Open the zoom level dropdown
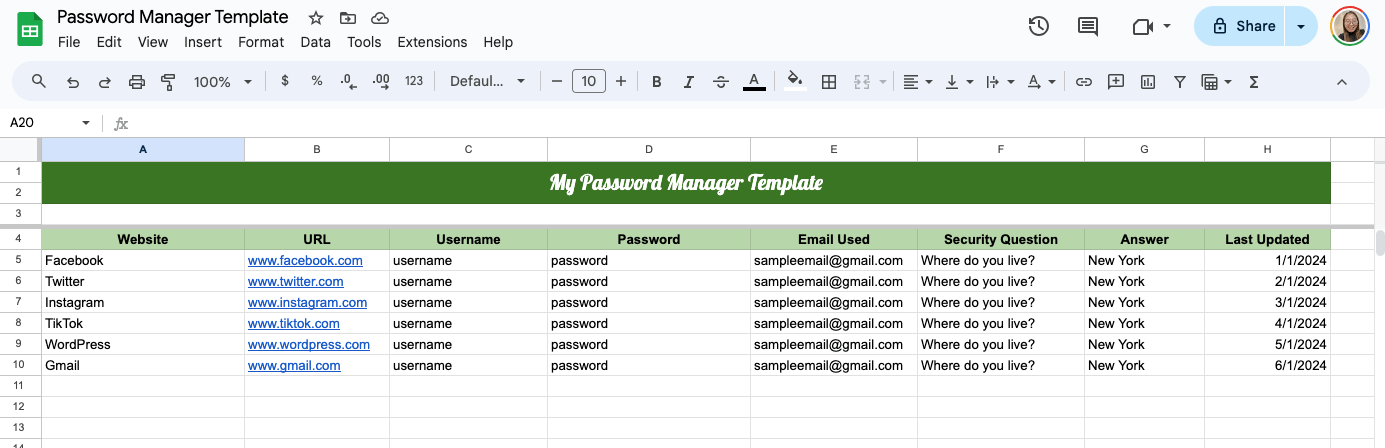The width and height of the screenshot is (1385, 448). click(220, 82)
